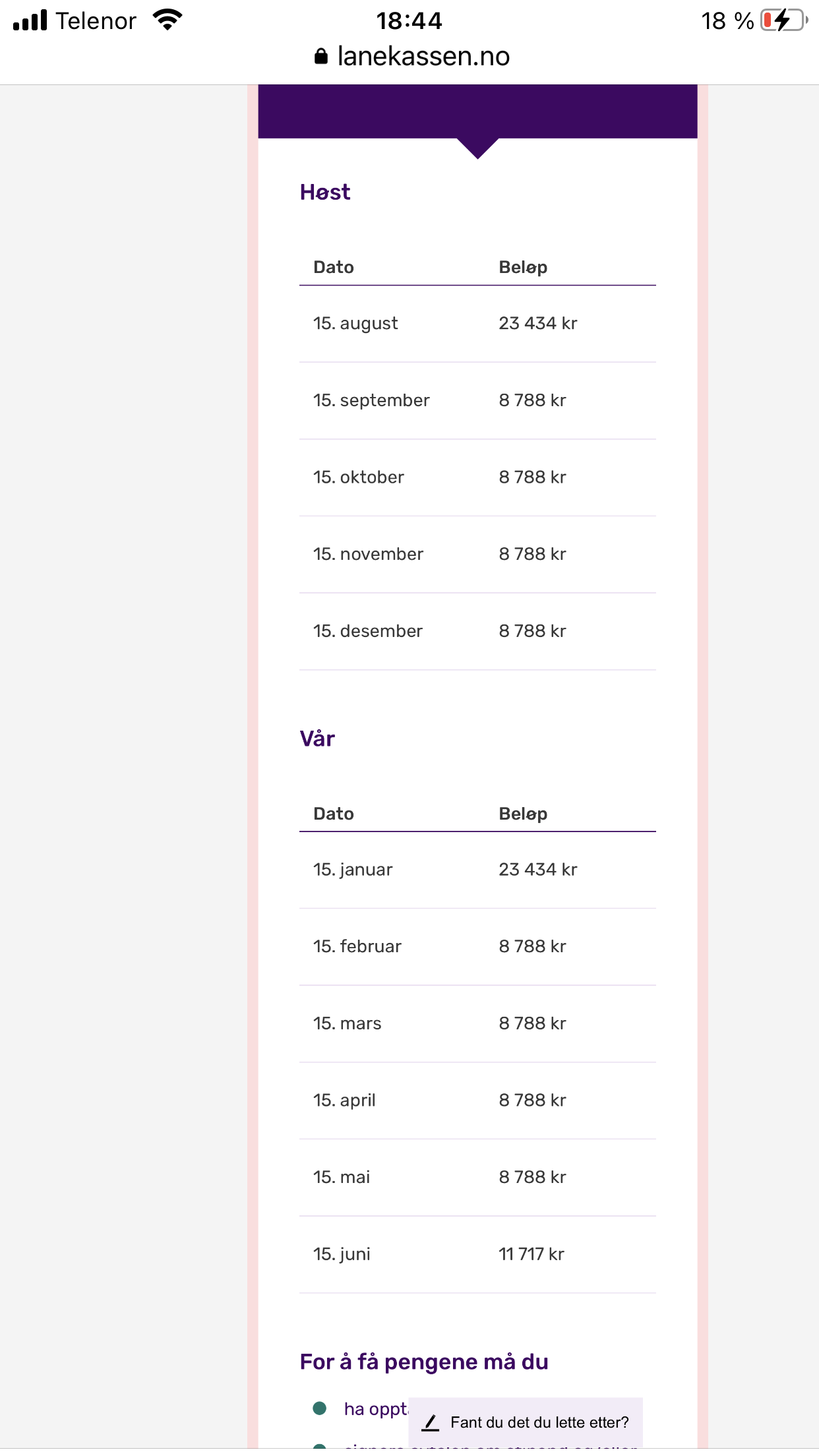Tap the Wi-Fi icon in the status bar
819x1456 pixels.
point(167,20)
